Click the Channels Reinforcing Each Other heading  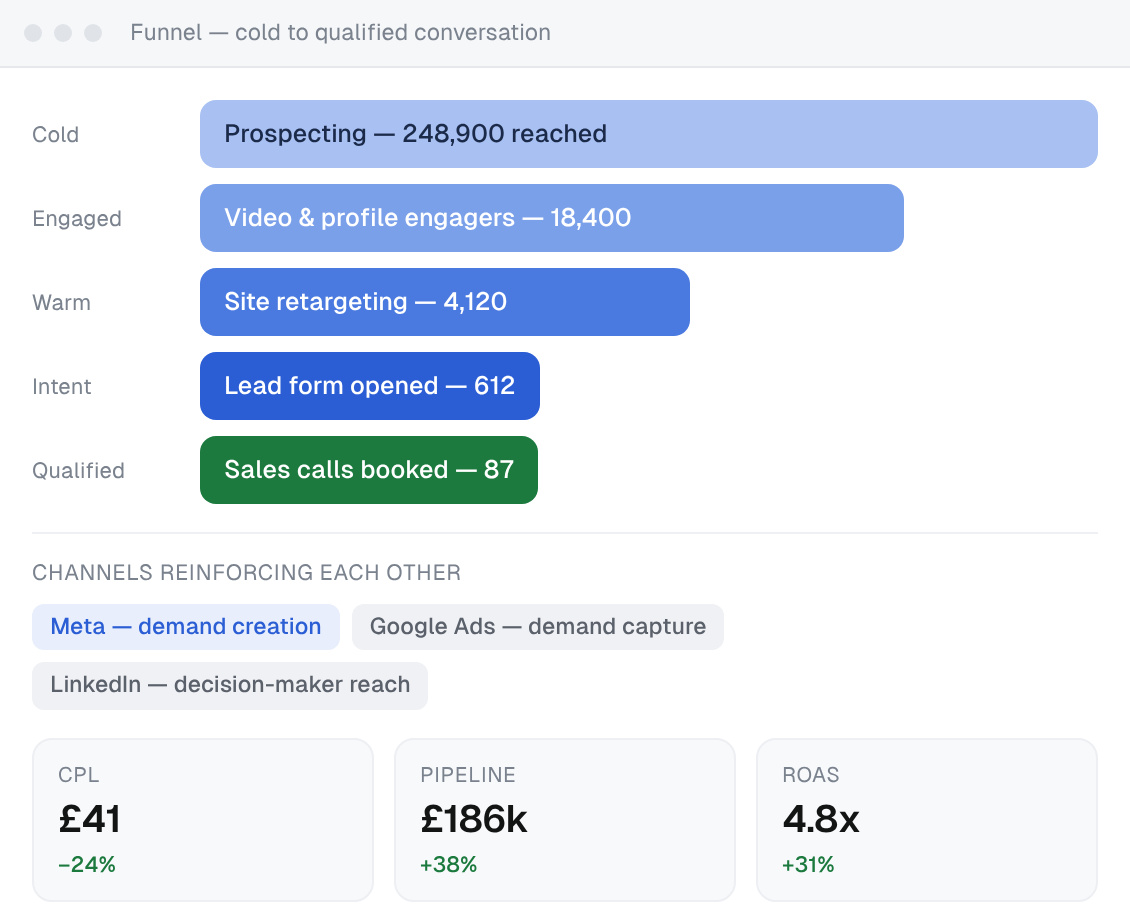click(x=246, y=573)
